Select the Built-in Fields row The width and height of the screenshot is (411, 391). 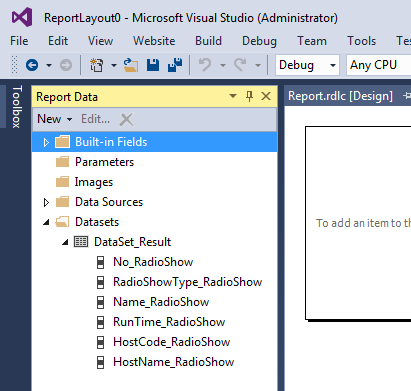pos(154,142)
